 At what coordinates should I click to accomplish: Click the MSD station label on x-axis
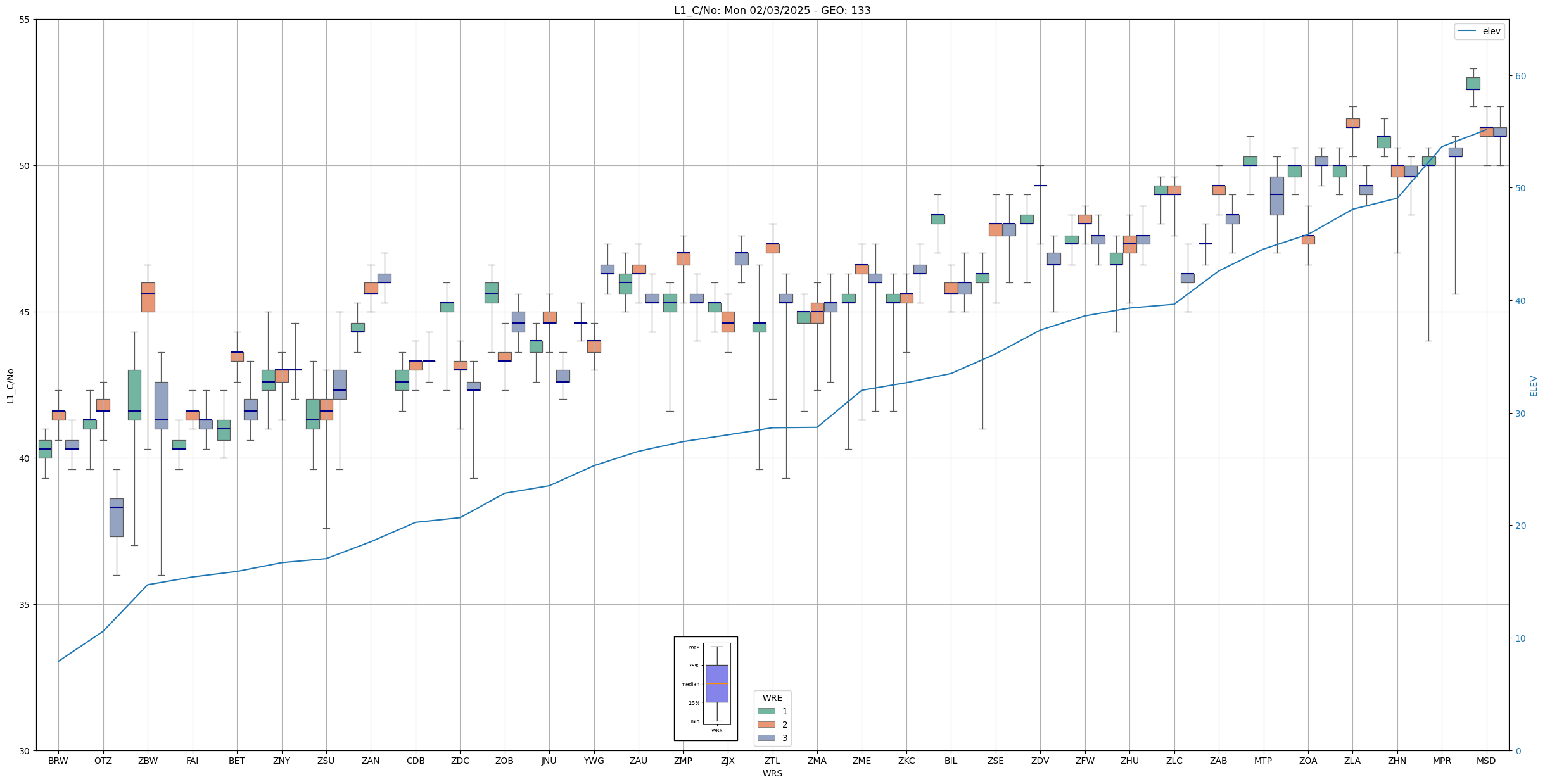[1485, 761]
